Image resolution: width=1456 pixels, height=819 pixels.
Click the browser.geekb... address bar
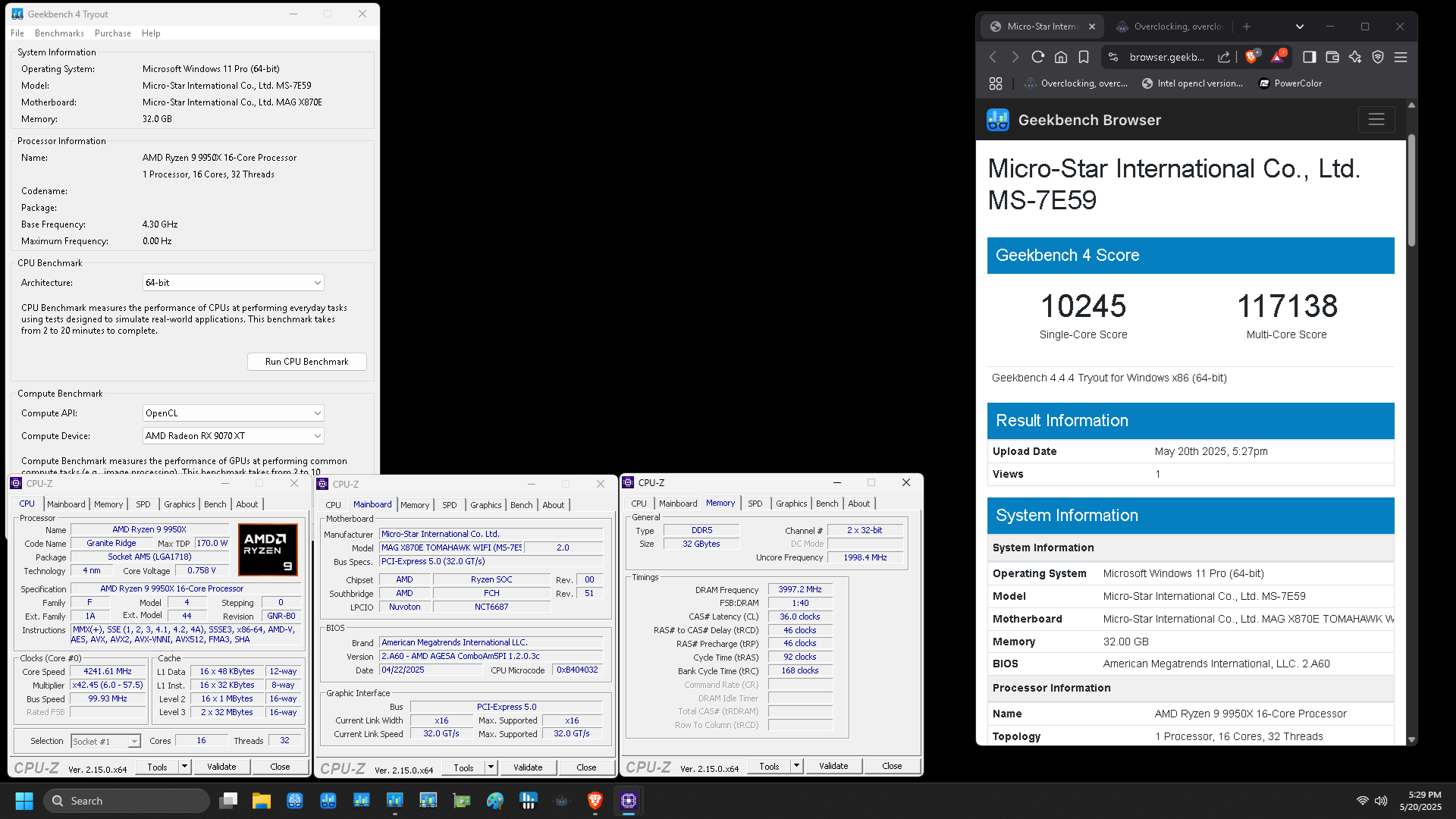[1166, 57]
